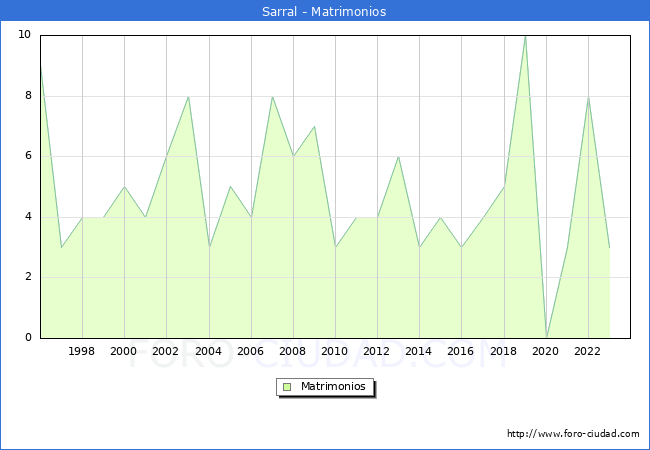Click the 2010 x-axis label
650x450 pixels.
[x=335, y=351]
